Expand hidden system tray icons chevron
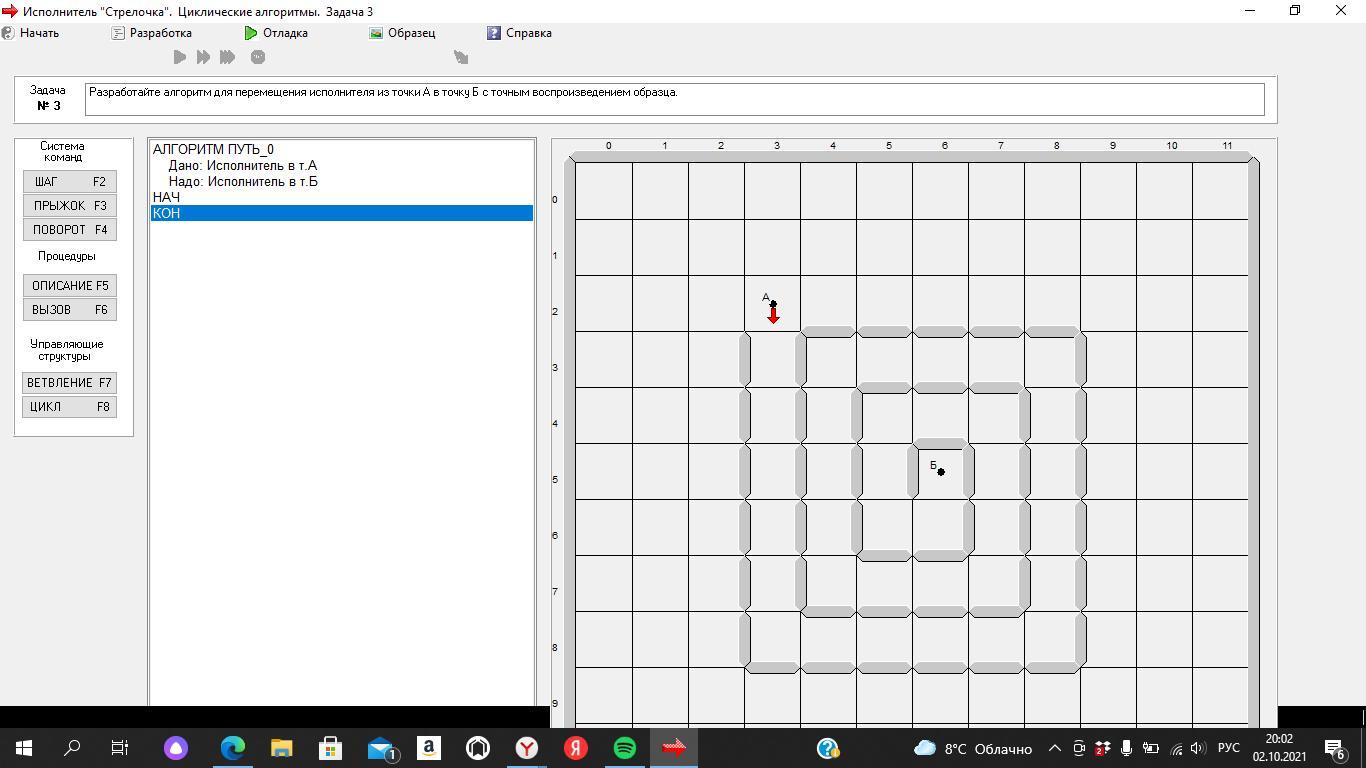Screen dimensions: 1366x768 (1055, 748)
